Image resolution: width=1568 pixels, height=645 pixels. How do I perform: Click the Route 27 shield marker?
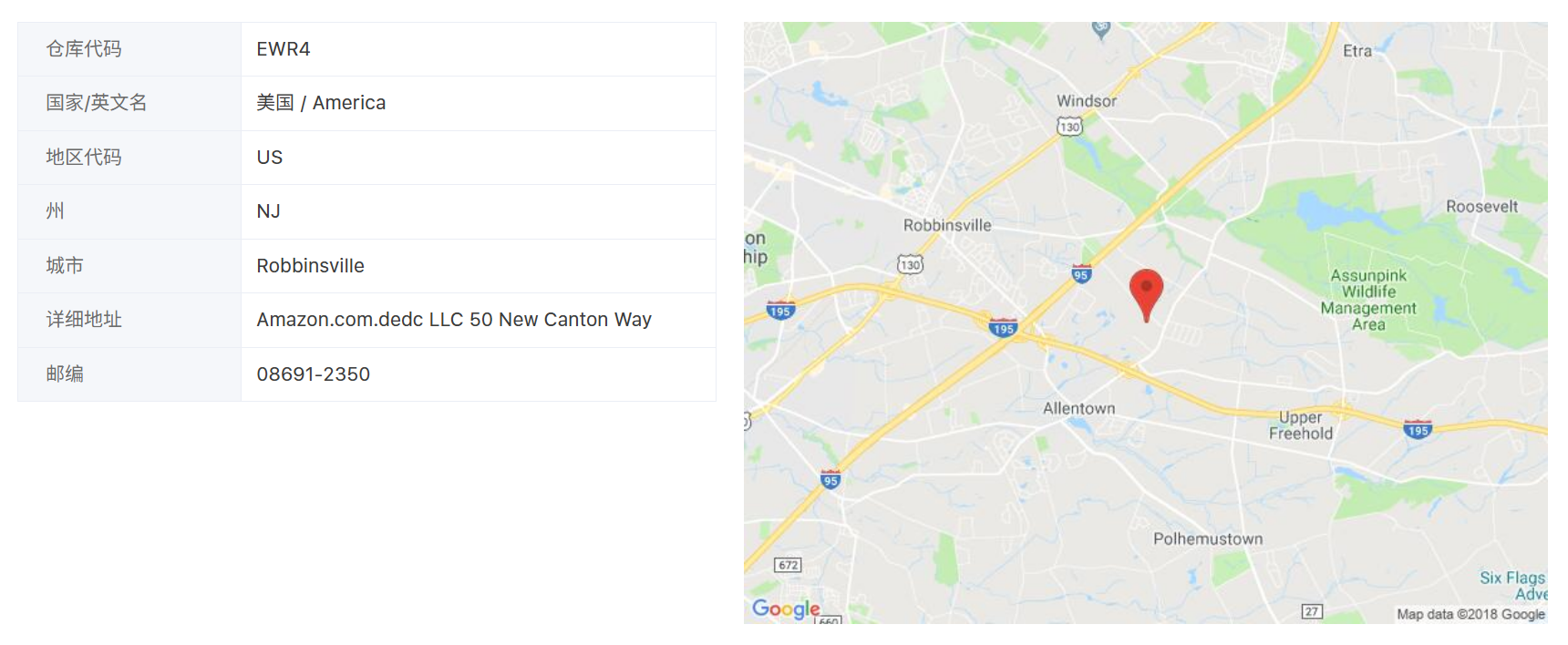(x=1312, y=611)
